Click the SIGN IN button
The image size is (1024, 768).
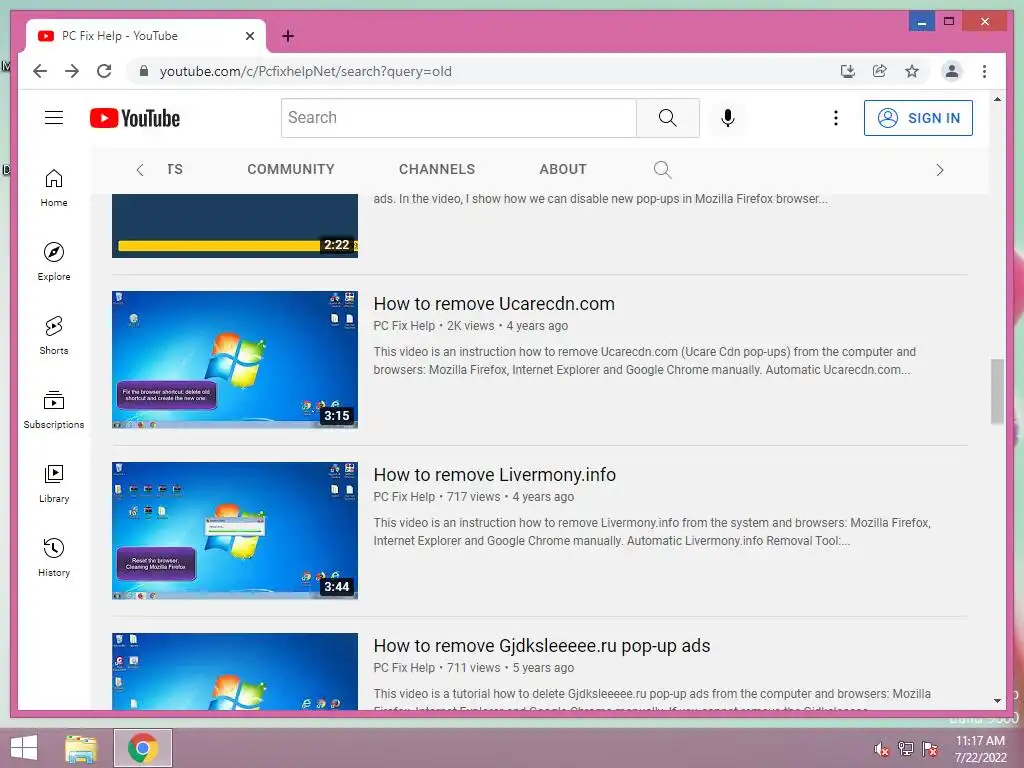[918, 118]
